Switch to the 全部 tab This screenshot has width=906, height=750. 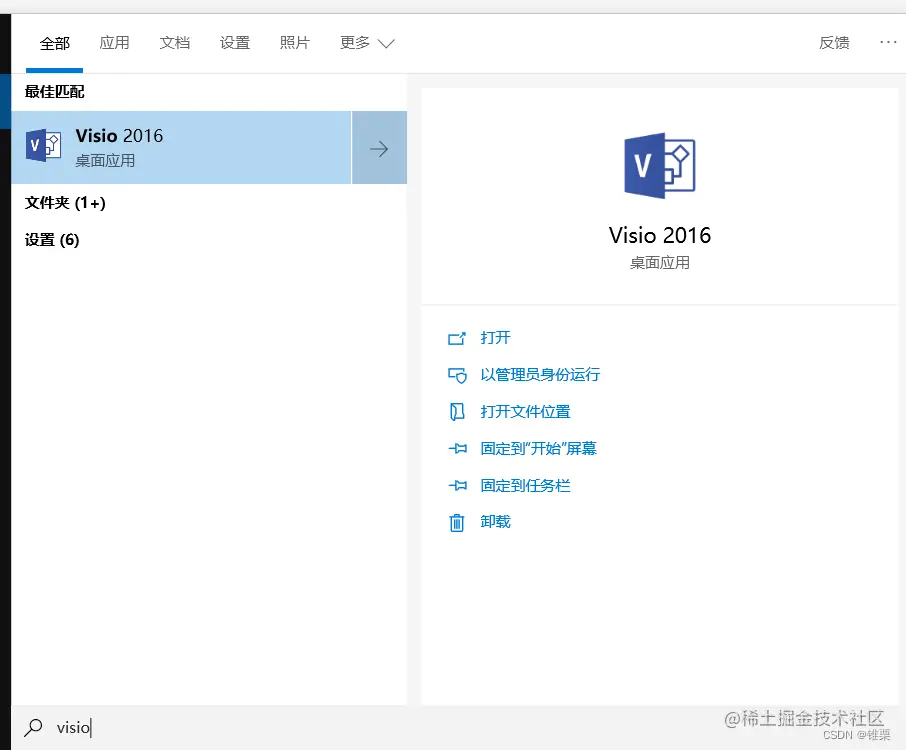click(54, 43)
